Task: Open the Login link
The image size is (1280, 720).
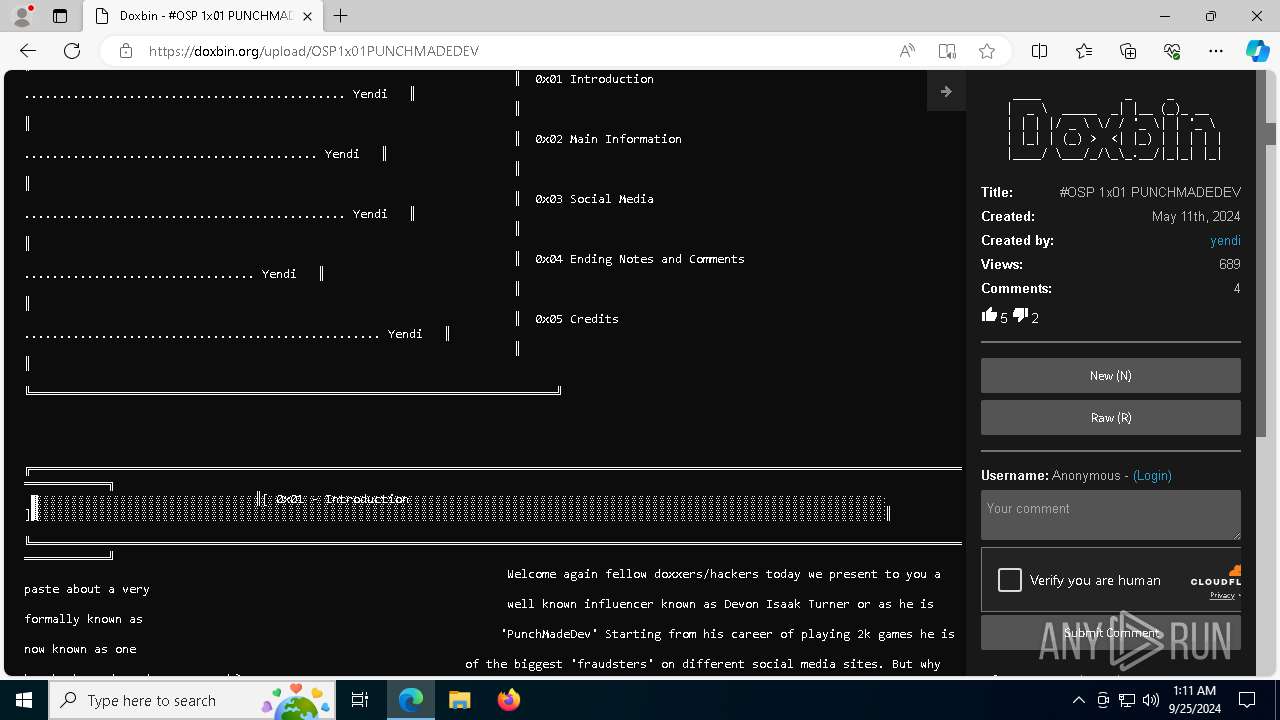Action: pos(1152,476)
